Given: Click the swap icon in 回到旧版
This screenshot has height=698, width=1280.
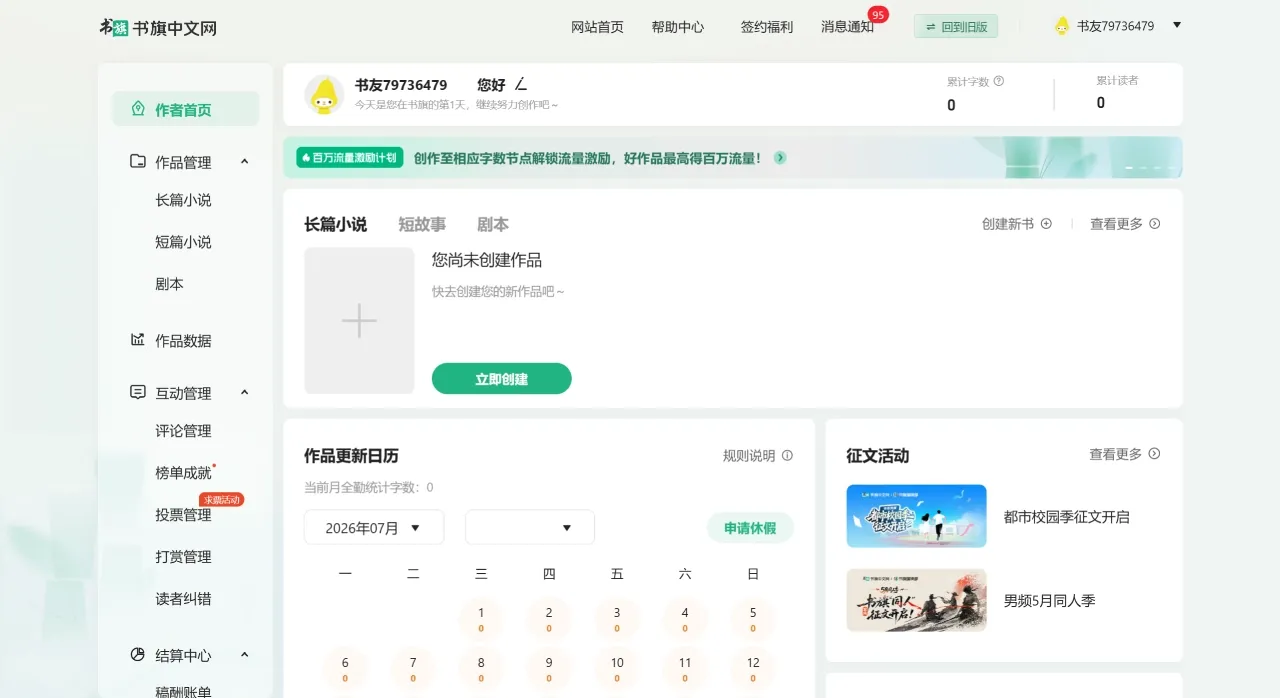Looking at the screenshot, I should coord(931,27).
